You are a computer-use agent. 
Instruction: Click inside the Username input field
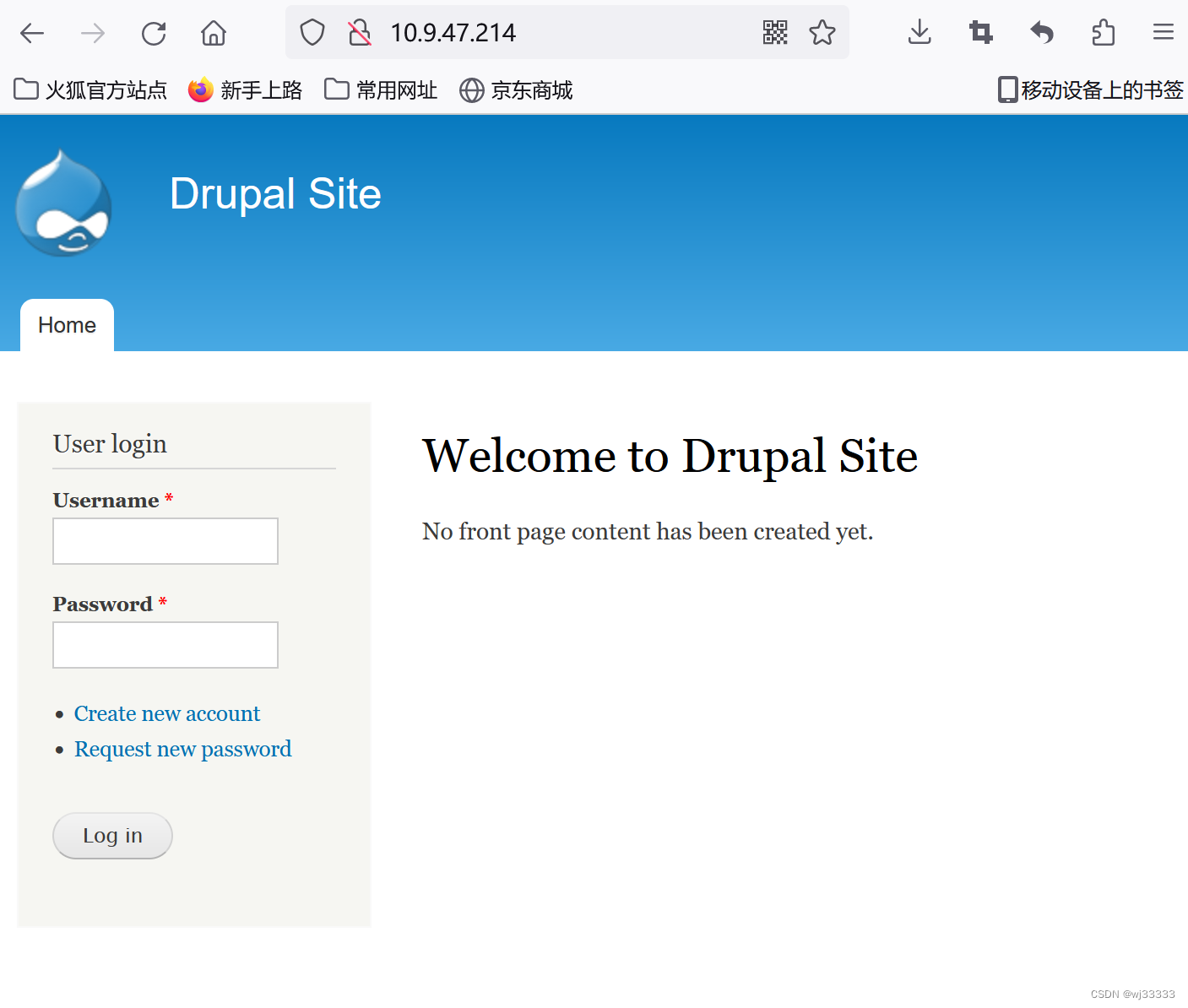(x=165, y=540)
